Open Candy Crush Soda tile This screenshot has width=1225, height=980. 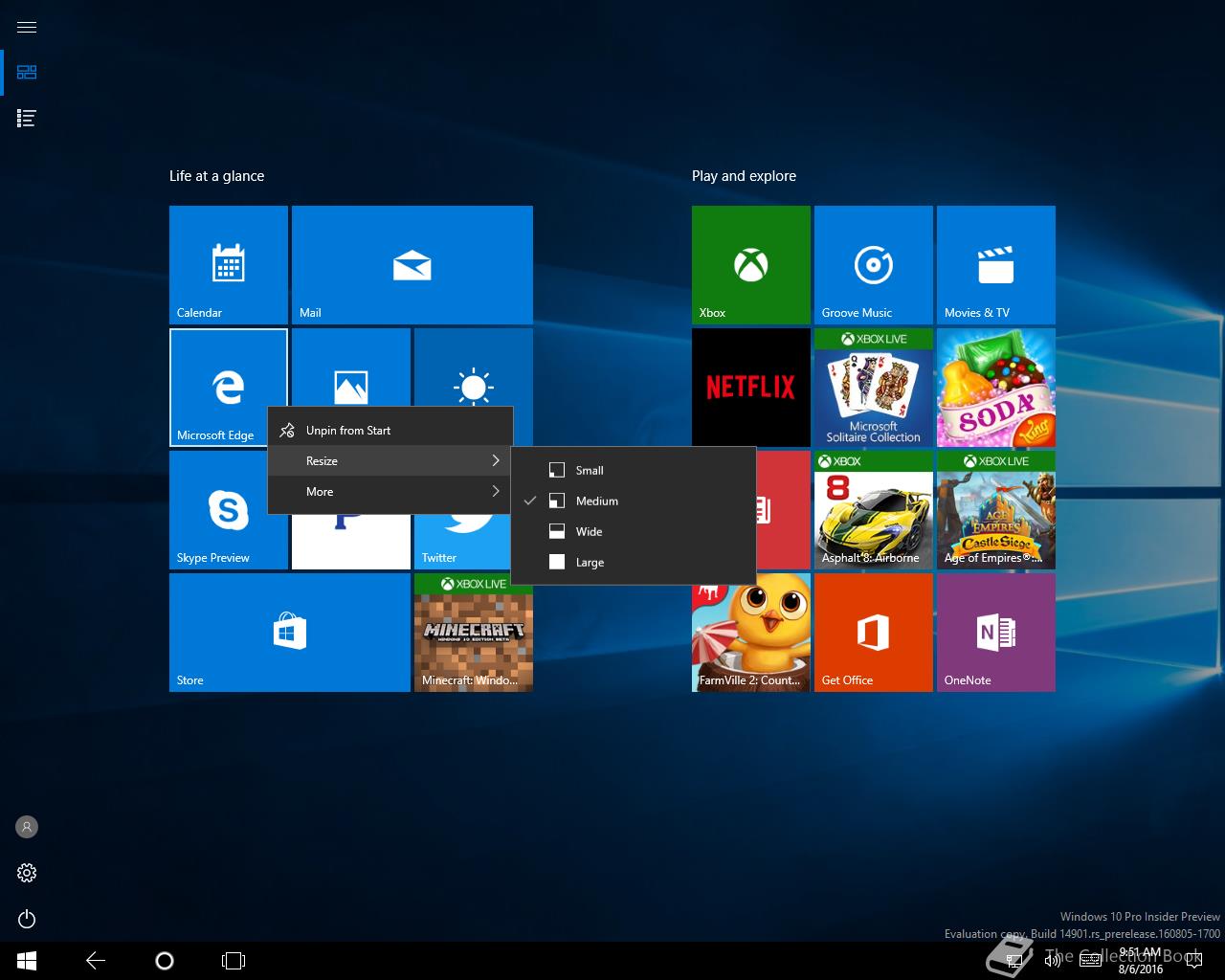coord(996,388)
